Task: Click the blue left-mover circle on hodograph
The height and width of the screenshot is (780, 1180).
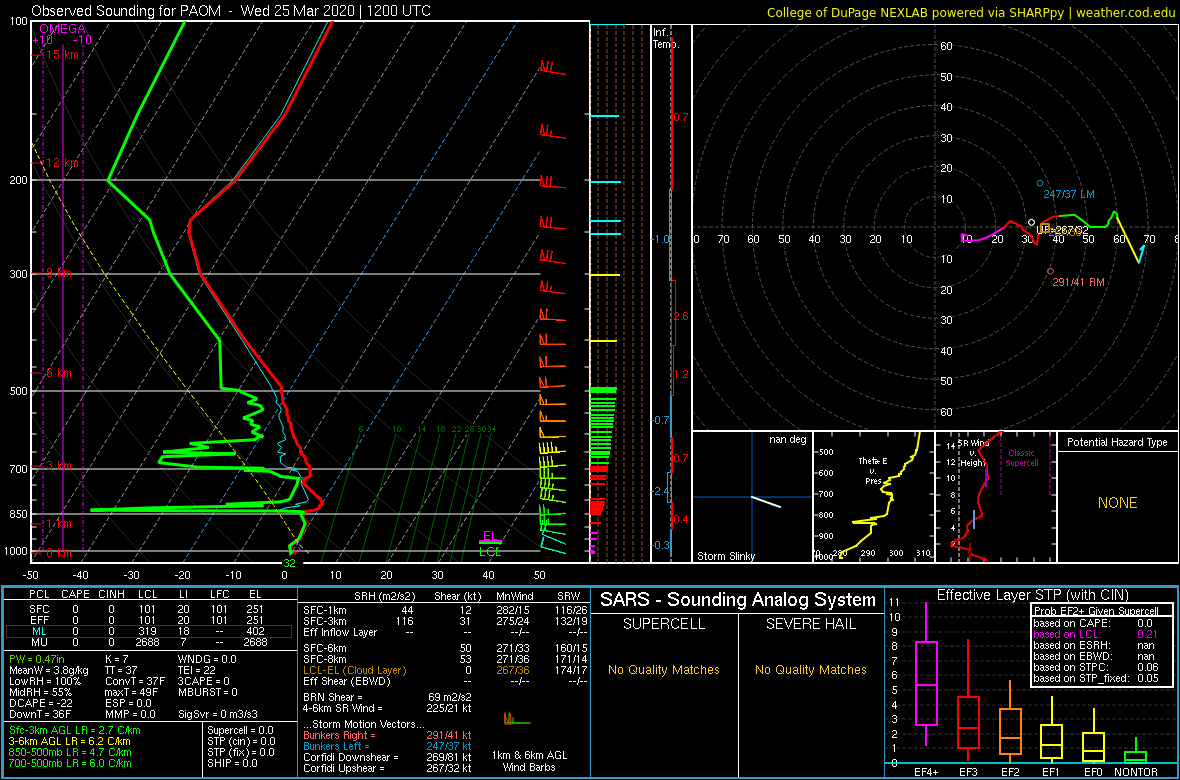Action: click(1040, 183)
